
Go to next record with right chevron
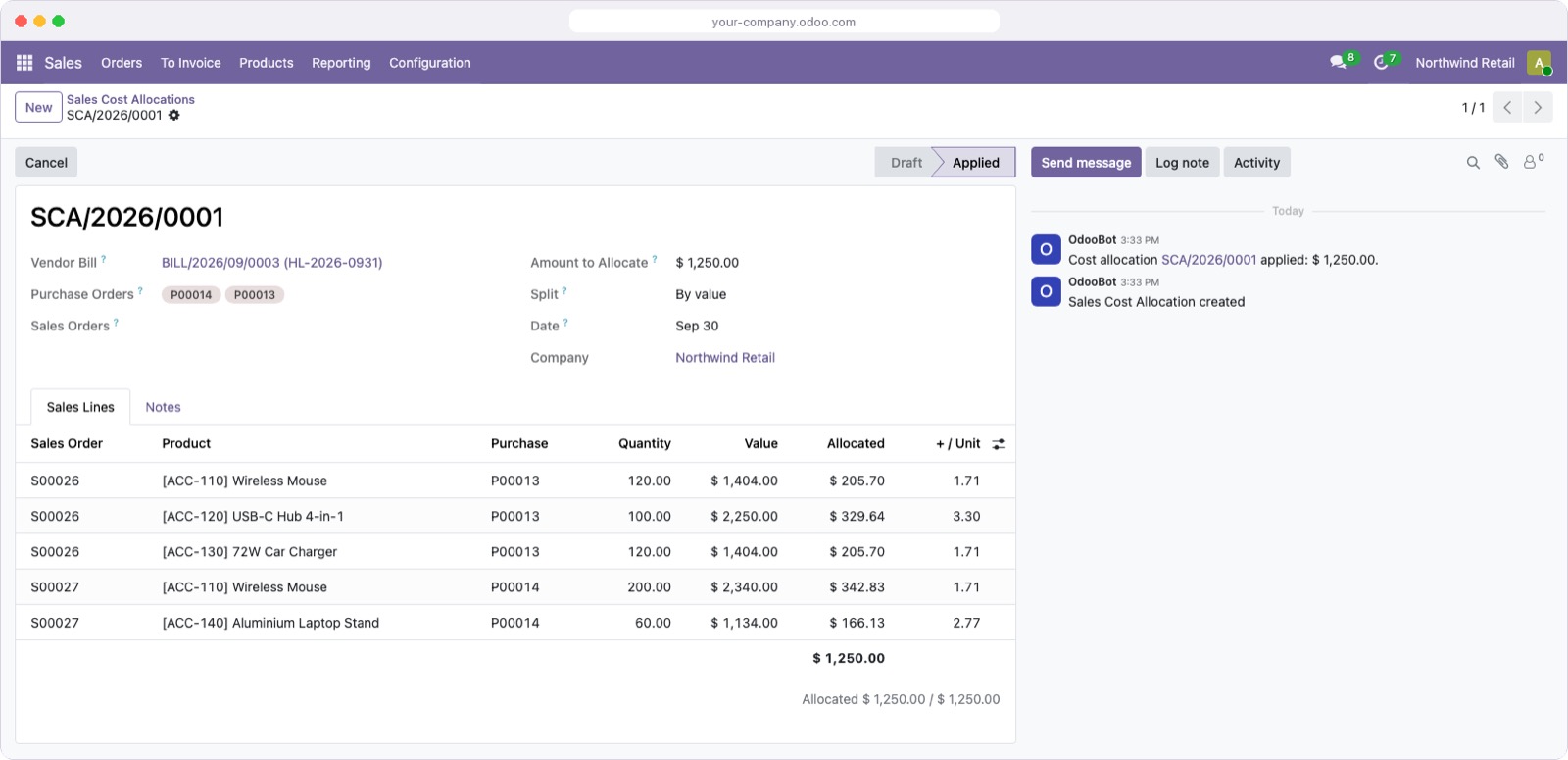[1538, 108]
